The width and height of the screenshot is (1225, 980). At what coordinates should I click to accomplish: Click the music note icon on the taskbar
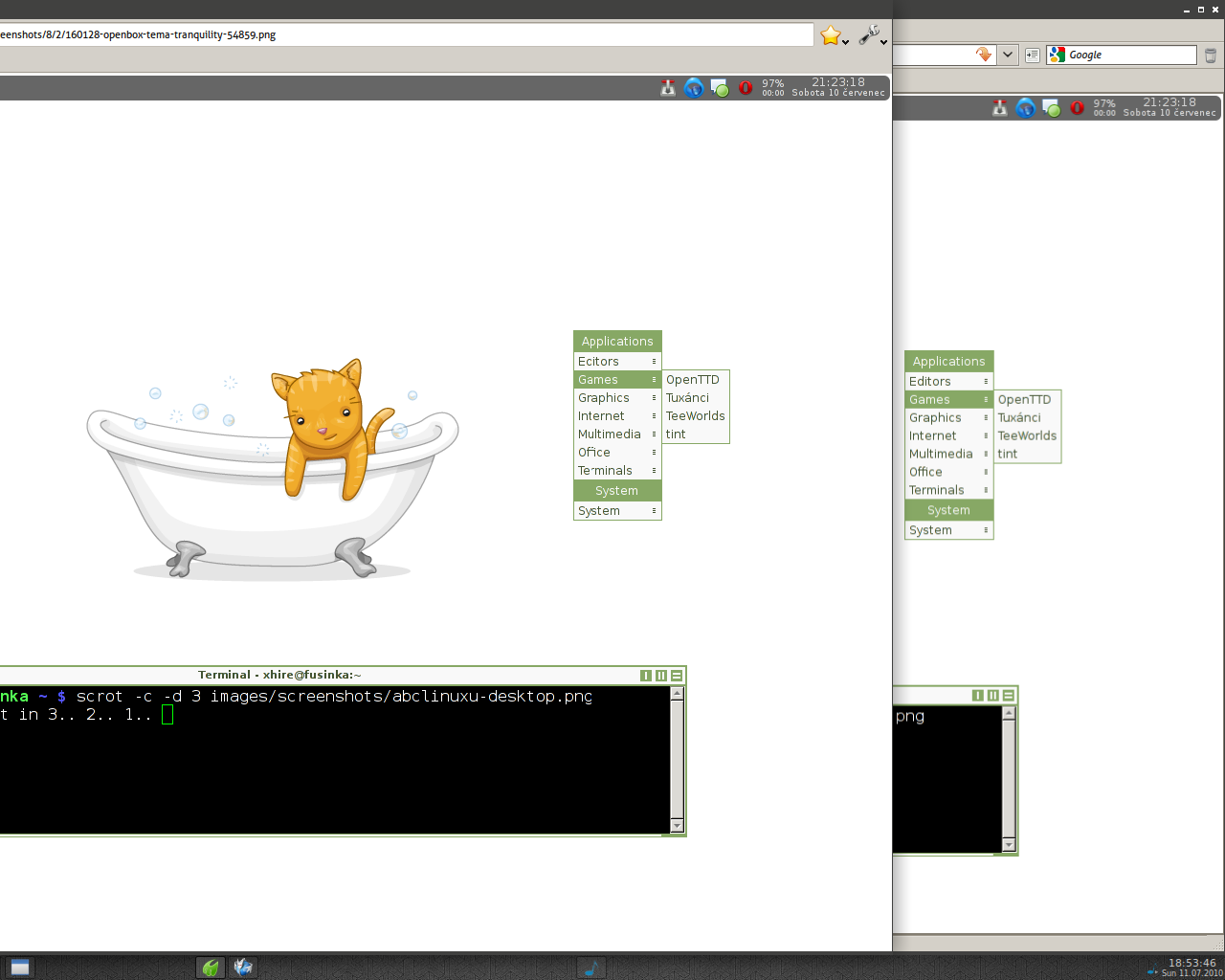point(590,968)
